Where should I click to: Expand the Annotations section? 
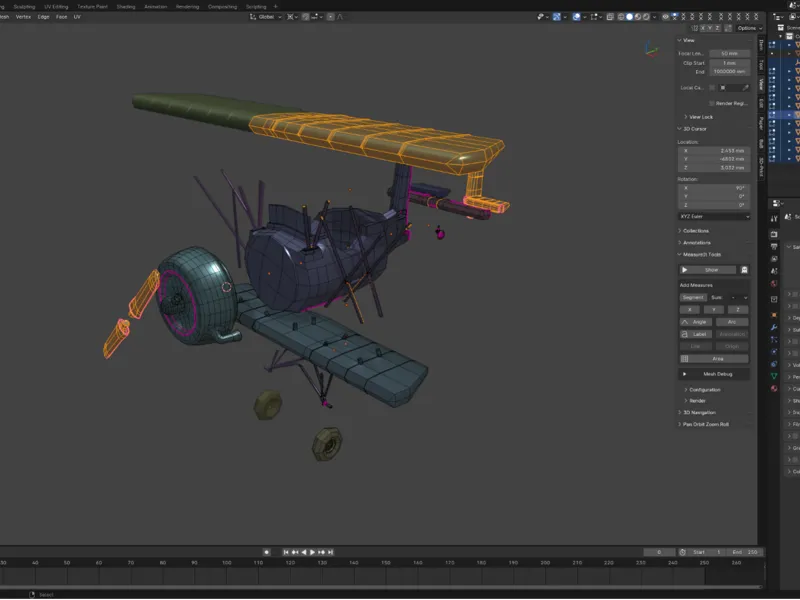tap(695, 243)
